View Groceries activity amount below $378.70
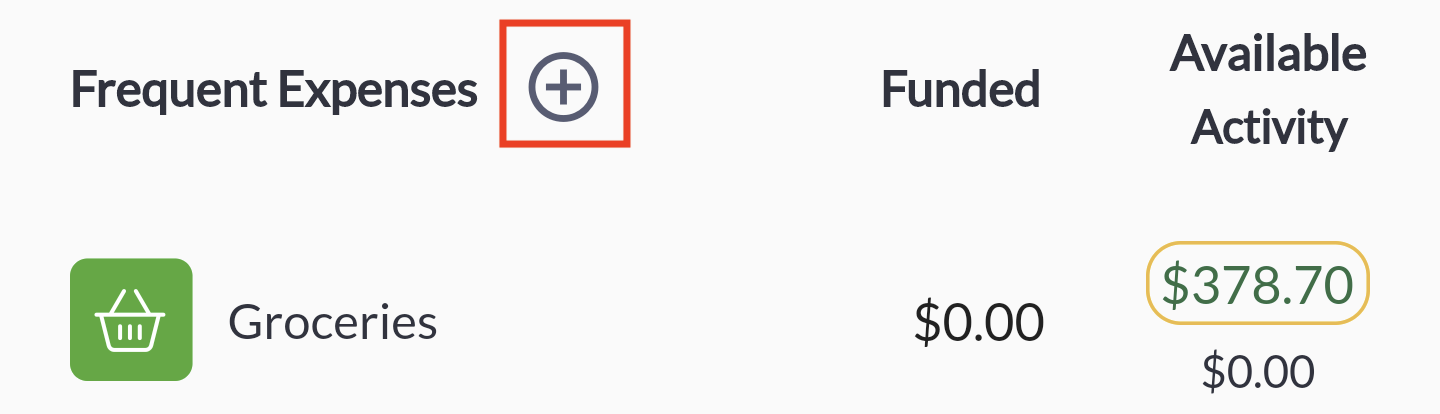 (x=1257, y=371)
